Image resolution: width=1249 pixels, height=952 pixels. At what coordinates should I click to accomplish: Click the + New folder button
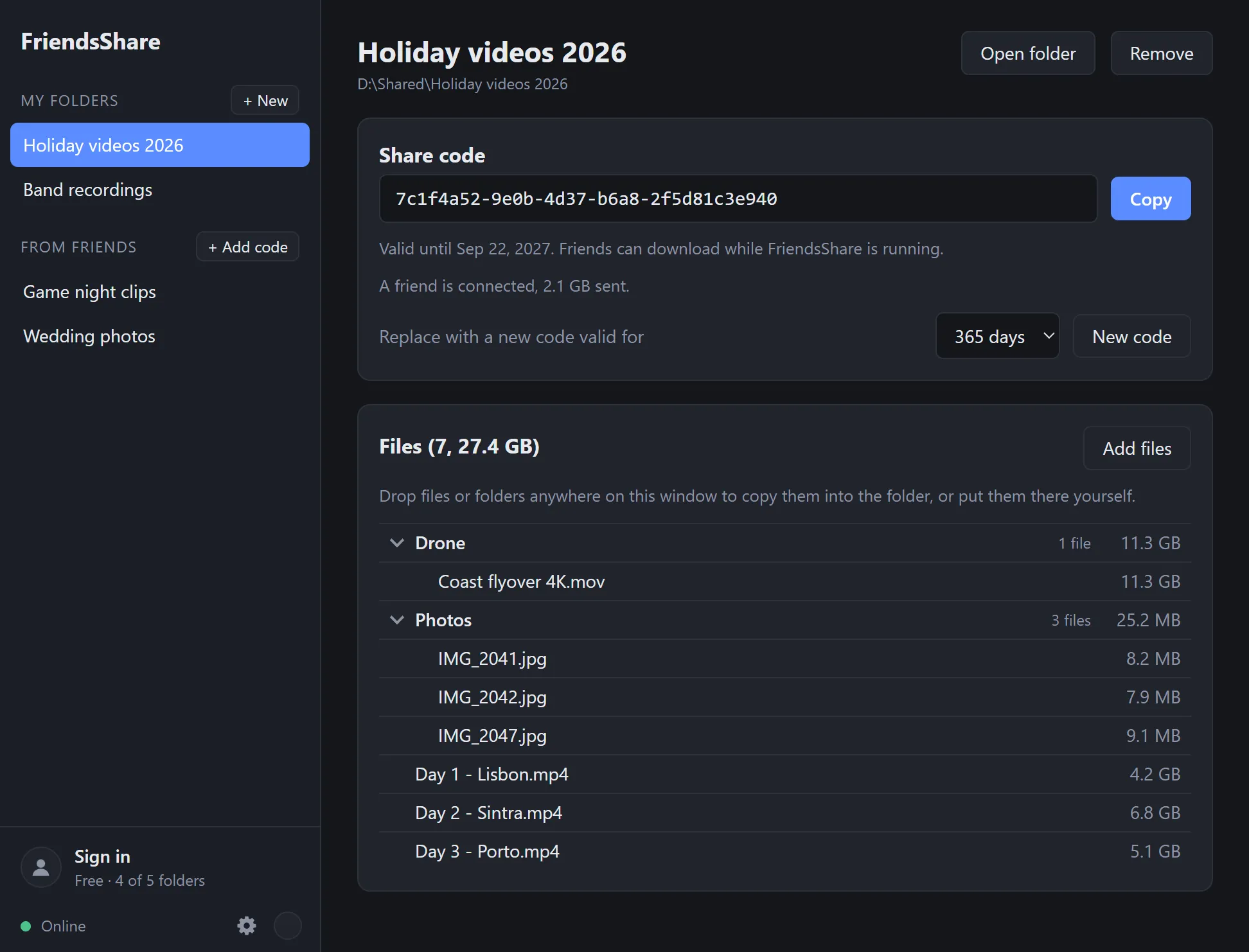tap(265, 100)
